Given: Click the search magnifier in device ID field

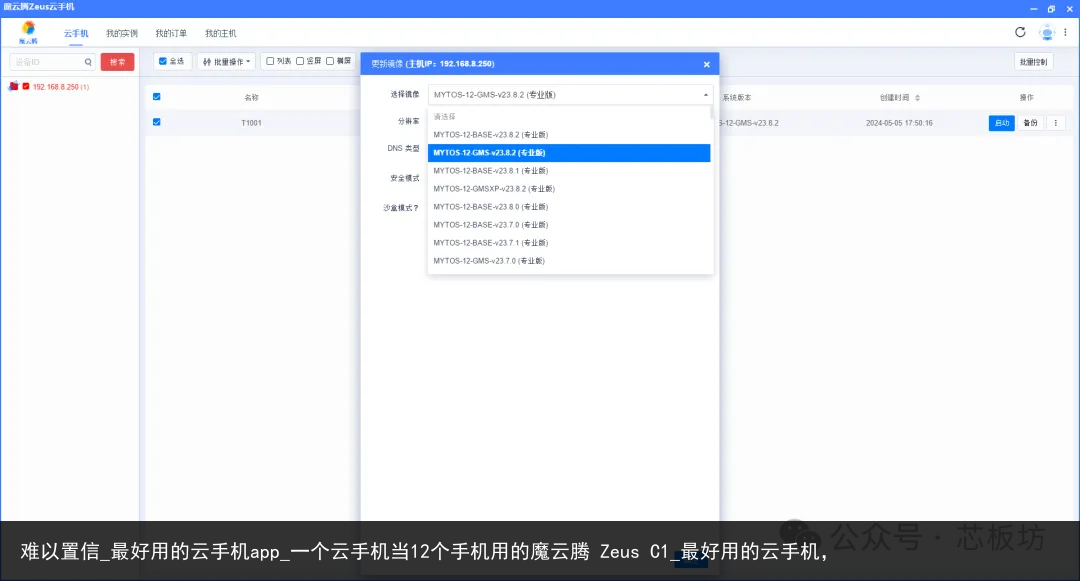Looking at the screenshot, I should pyautogui.click(x=88, y=62).
